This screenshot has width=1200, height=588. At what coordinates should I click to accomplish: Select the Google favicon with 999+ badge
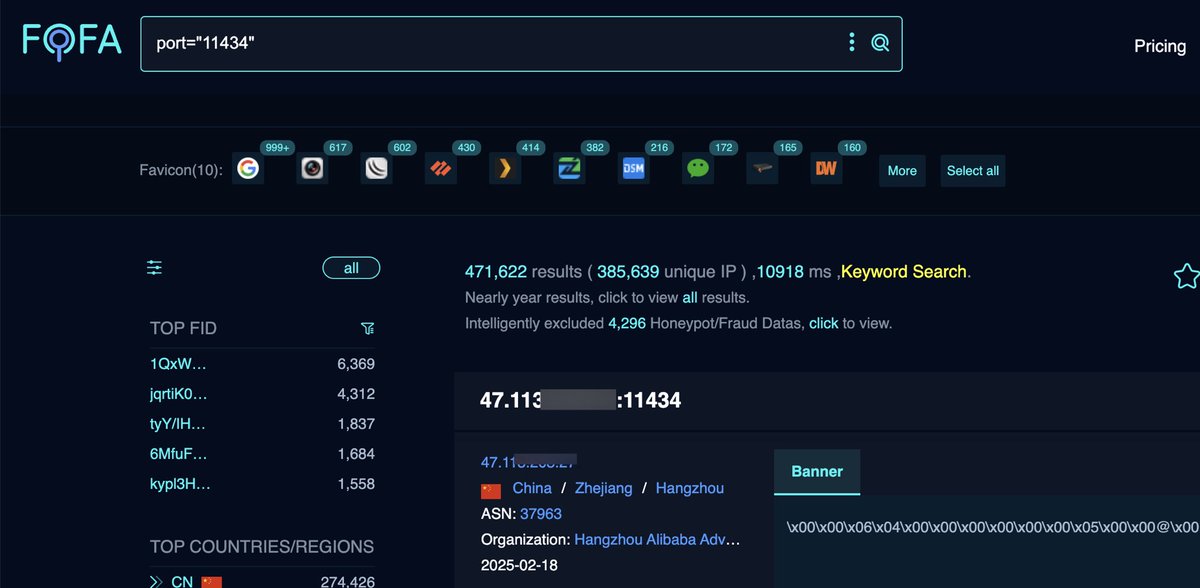tap(248, 169)
